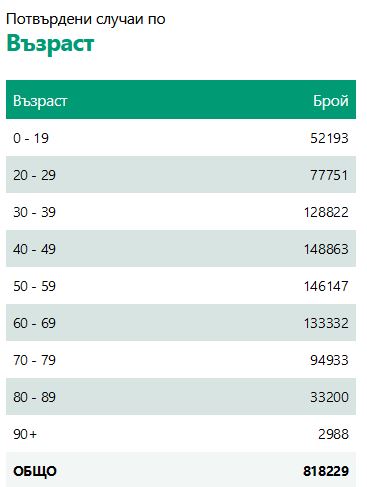The width and height of the screenshot is (367, 487).
Task: Select the 50 - 59 age row label
Action: coord(34,286)
